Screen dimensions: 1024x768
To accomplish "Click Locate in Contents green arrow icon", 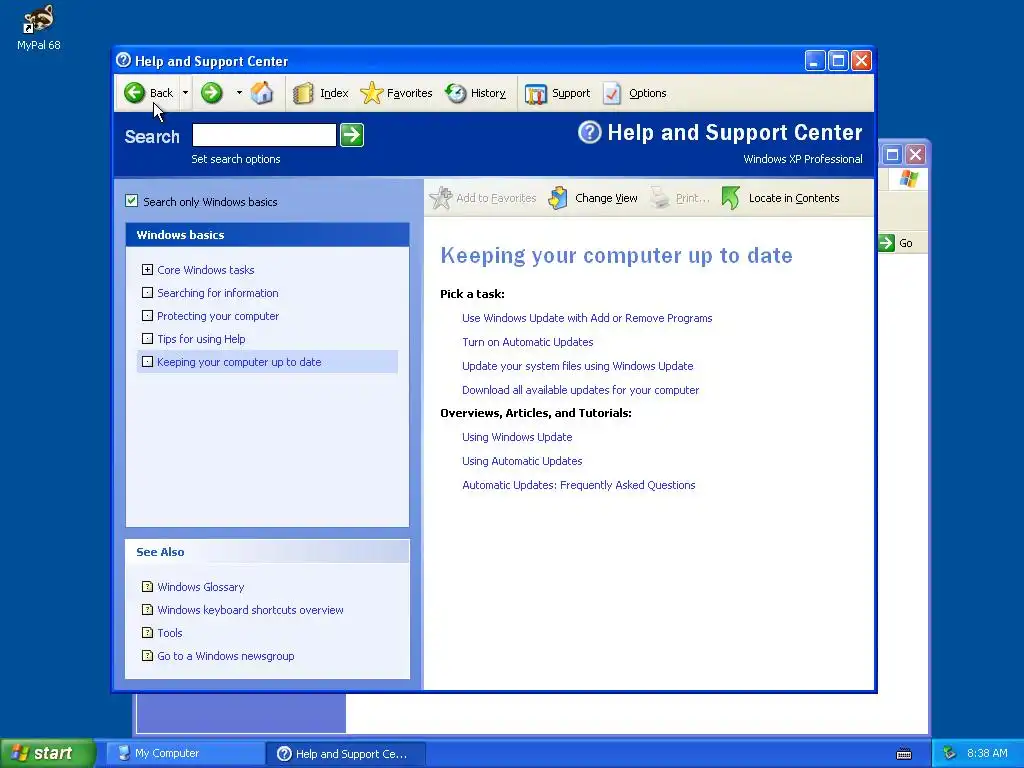I will point(731,198).
